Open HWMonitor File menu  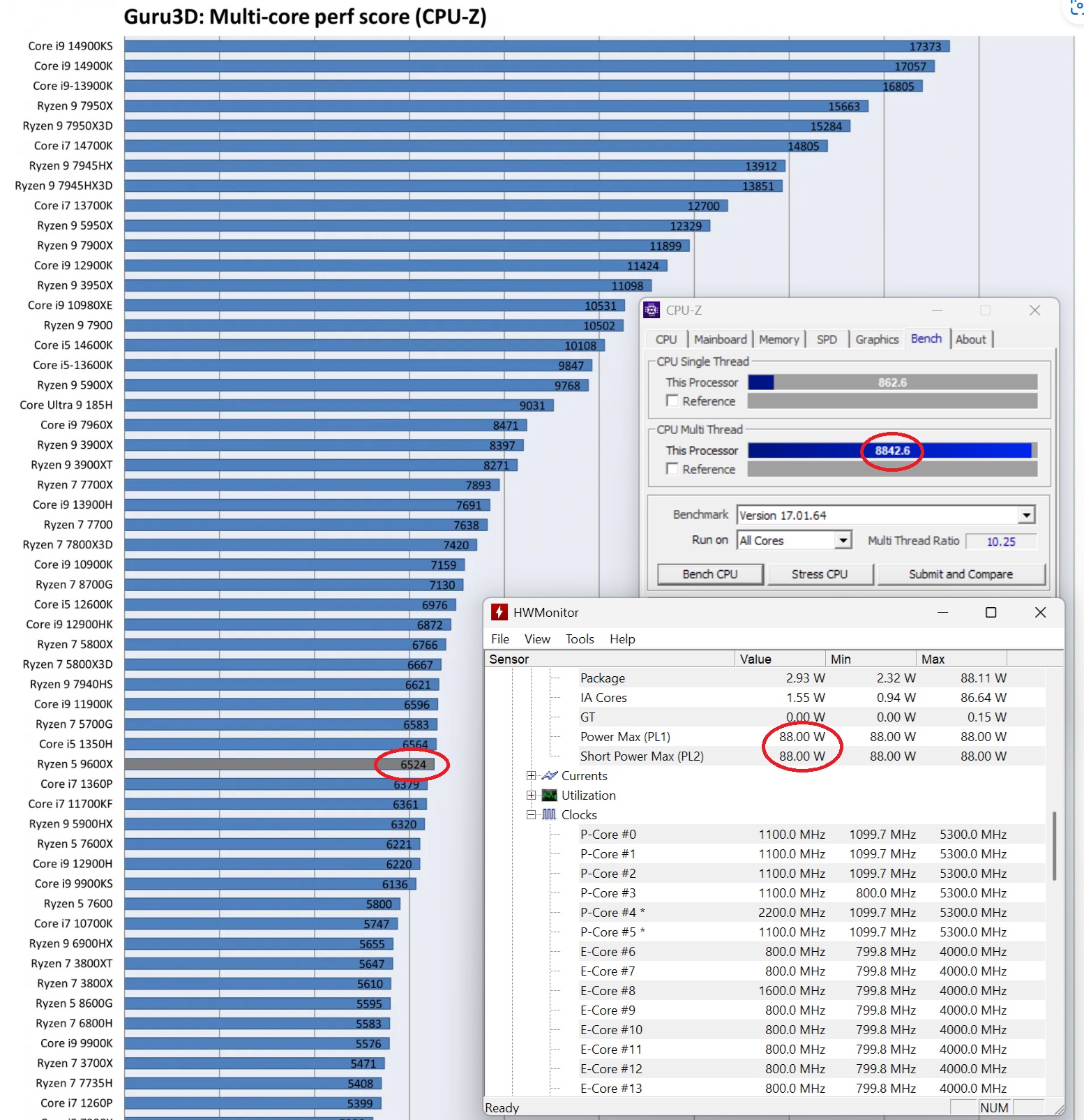(x=500, y=639)
